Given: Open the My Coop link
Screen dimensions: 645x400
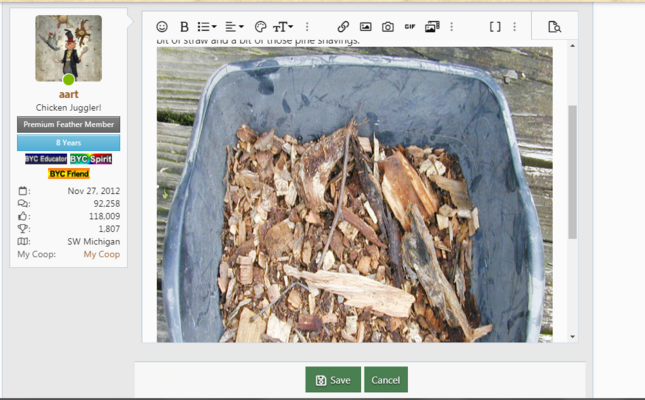Looking at the screenshot, I should coord(101,255).
